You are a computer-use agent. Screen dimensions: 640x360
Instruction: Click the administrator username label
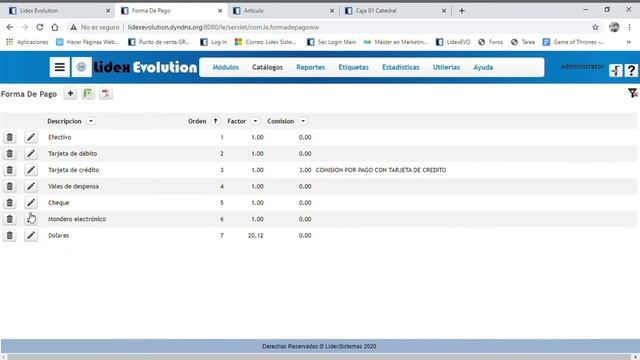[x=582, y=66]
